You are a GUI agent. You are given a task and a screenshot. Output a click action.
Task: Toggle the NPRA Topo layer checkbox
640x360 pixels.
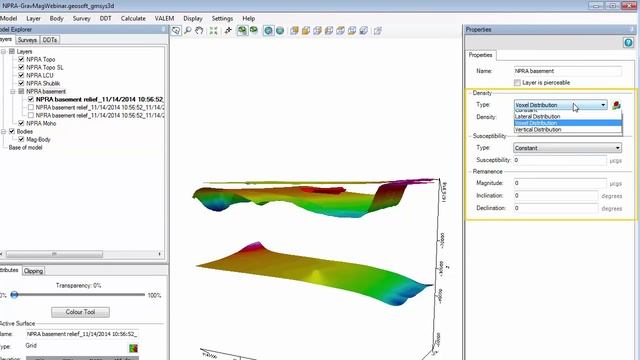click(21, 59)
